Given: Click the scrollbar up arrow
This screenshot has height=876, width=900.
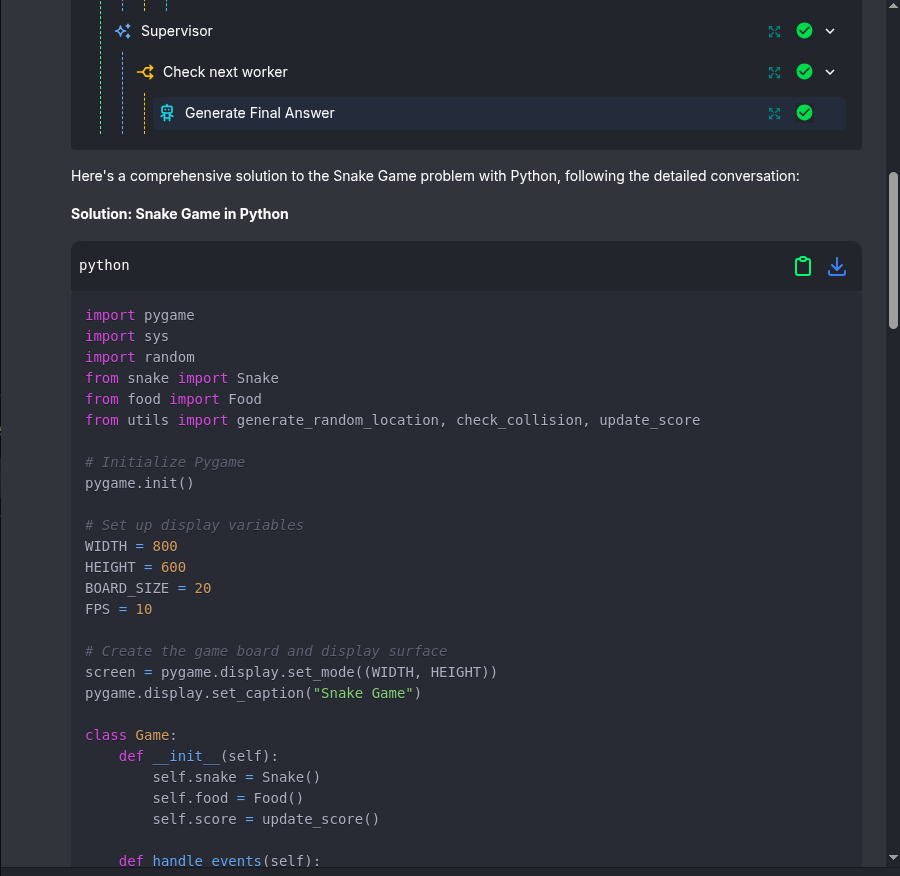Looking at the screenshot, I should click(893, 5).
